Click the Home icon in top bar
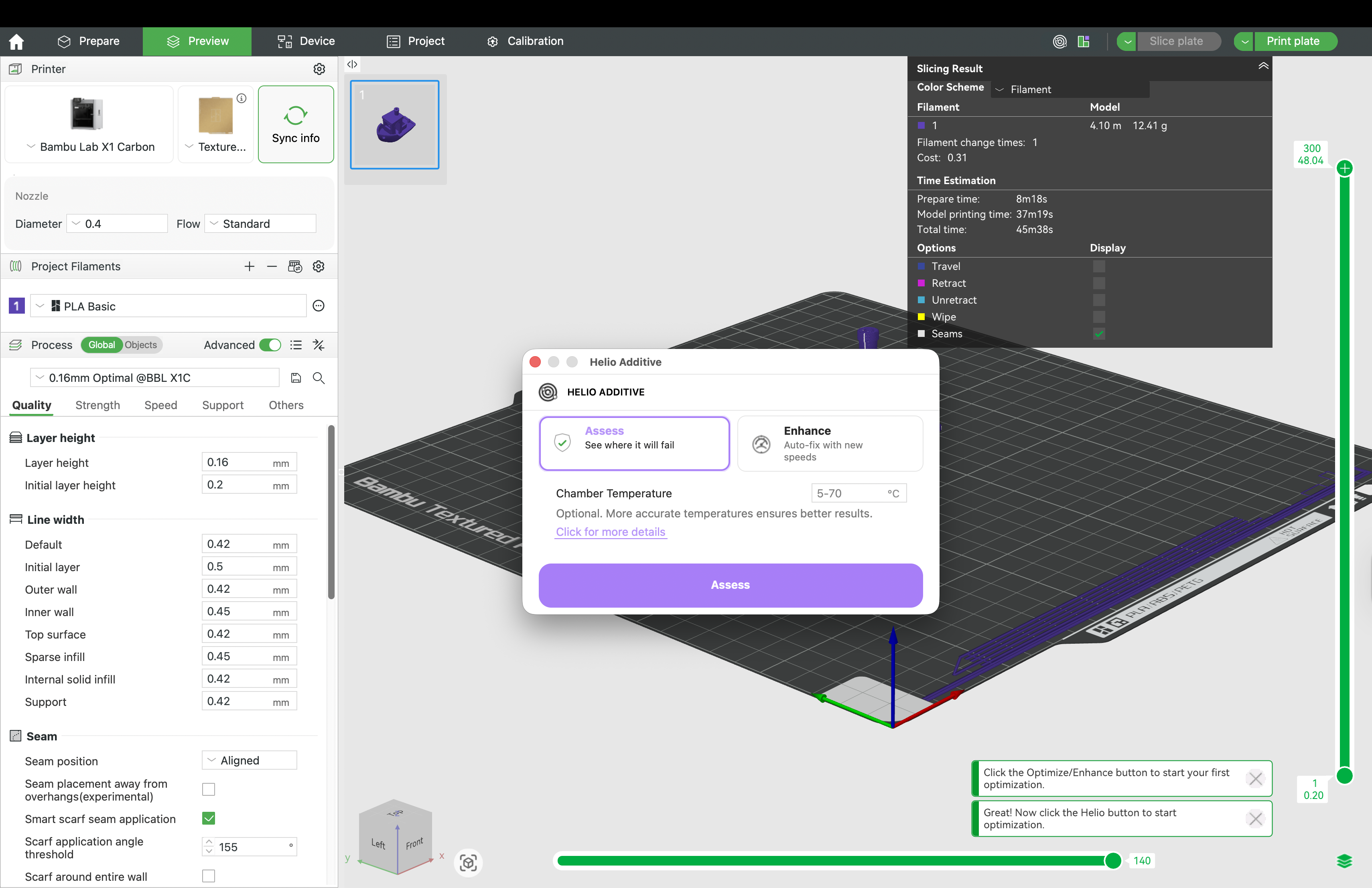Image resolution: width=1372 pixels, height=888 pixels. [16, 41]
